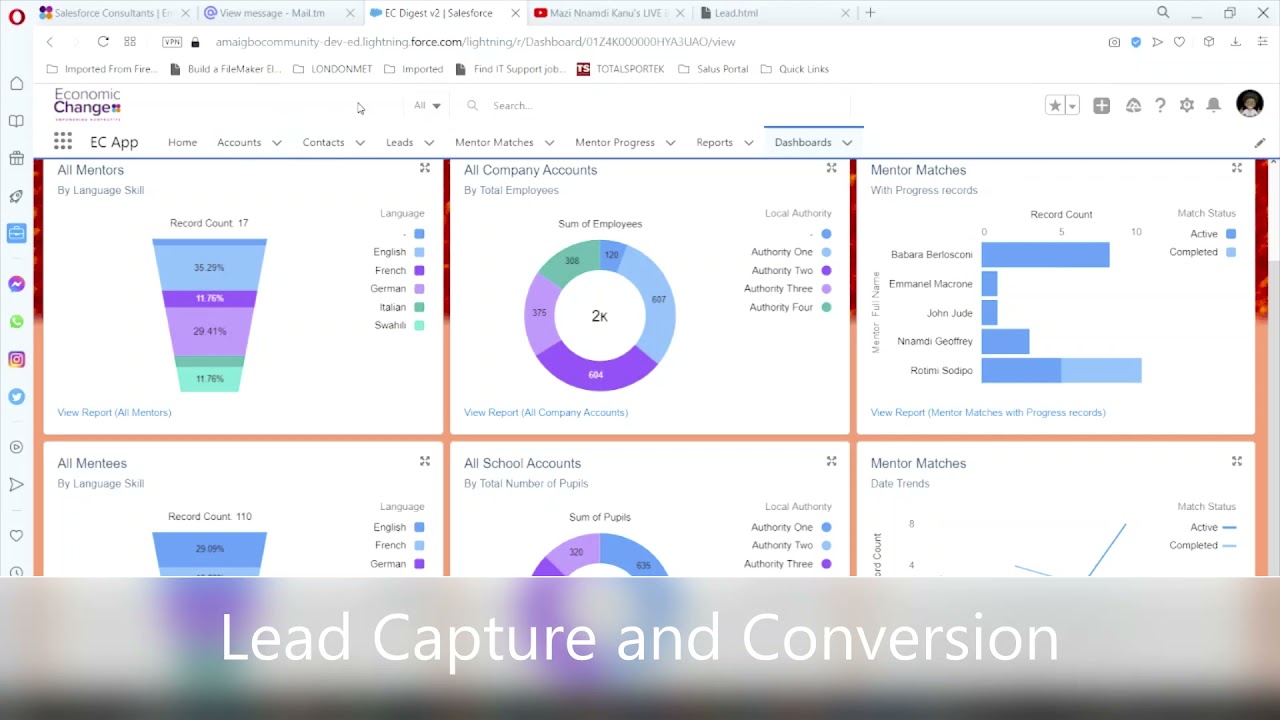Image resolution: width=1280 pixels, height=720 pixels.
Task: Expand the Leads tab dropdown chevron
Action: (x=429, y=143)
